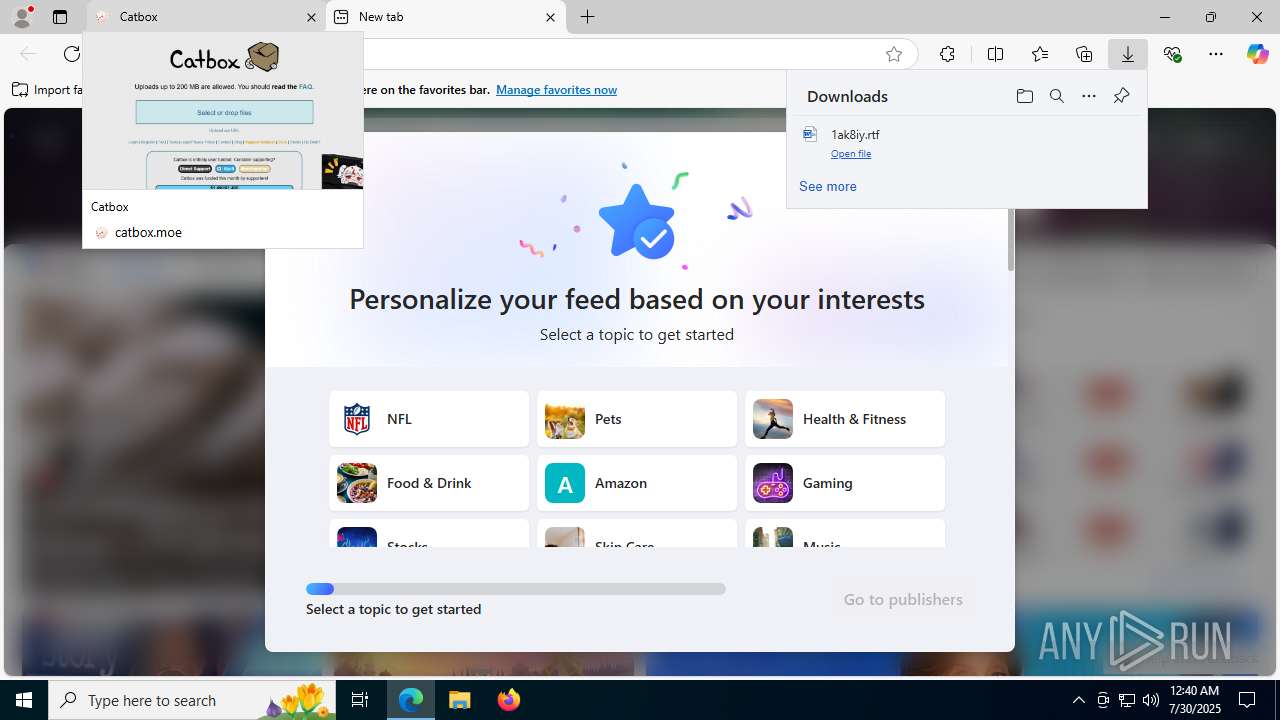Close the Catbox tab
The width and height of the screenshot is (1280, 720).
[311, 17]
